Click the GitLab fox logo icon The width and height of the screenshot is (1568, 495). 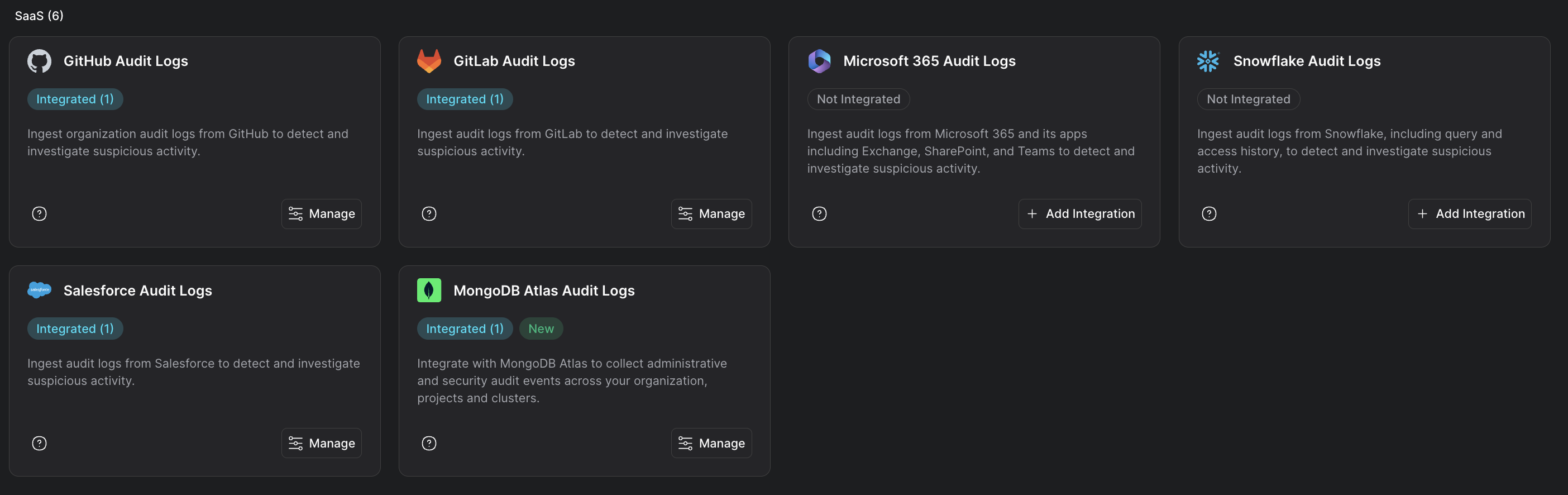point(428,61)
